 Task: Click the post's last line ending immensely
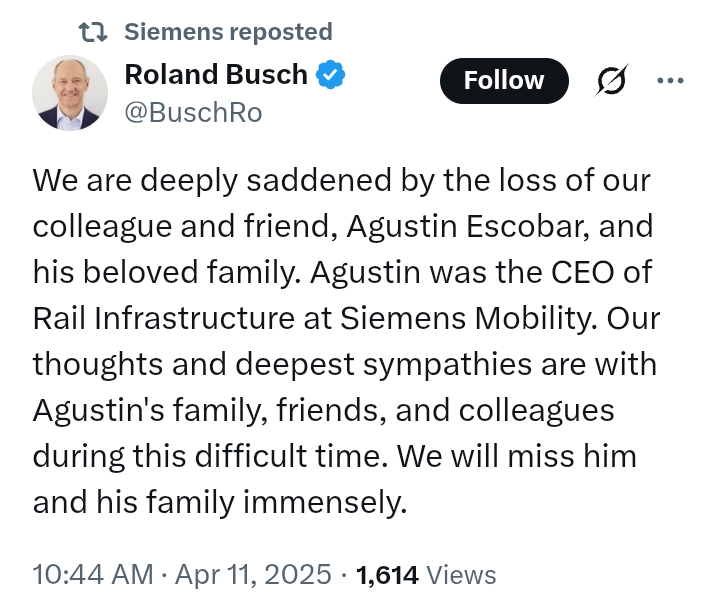tap(220, 502)
